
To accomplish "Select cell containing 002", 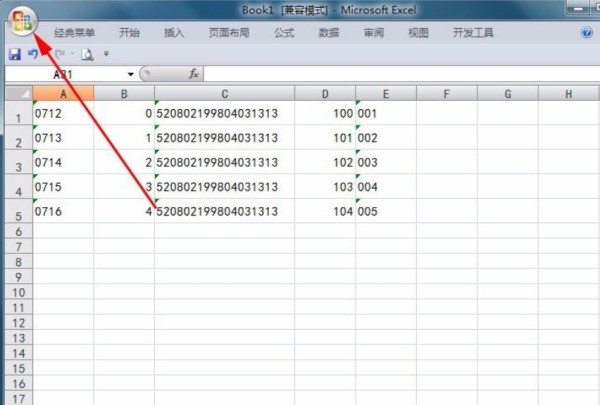I will coord(386,138).
